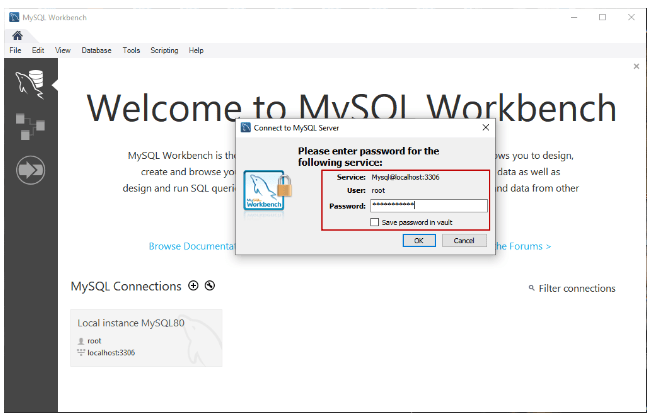Click the MySQL Workbench title bar icon

(14, 17)
